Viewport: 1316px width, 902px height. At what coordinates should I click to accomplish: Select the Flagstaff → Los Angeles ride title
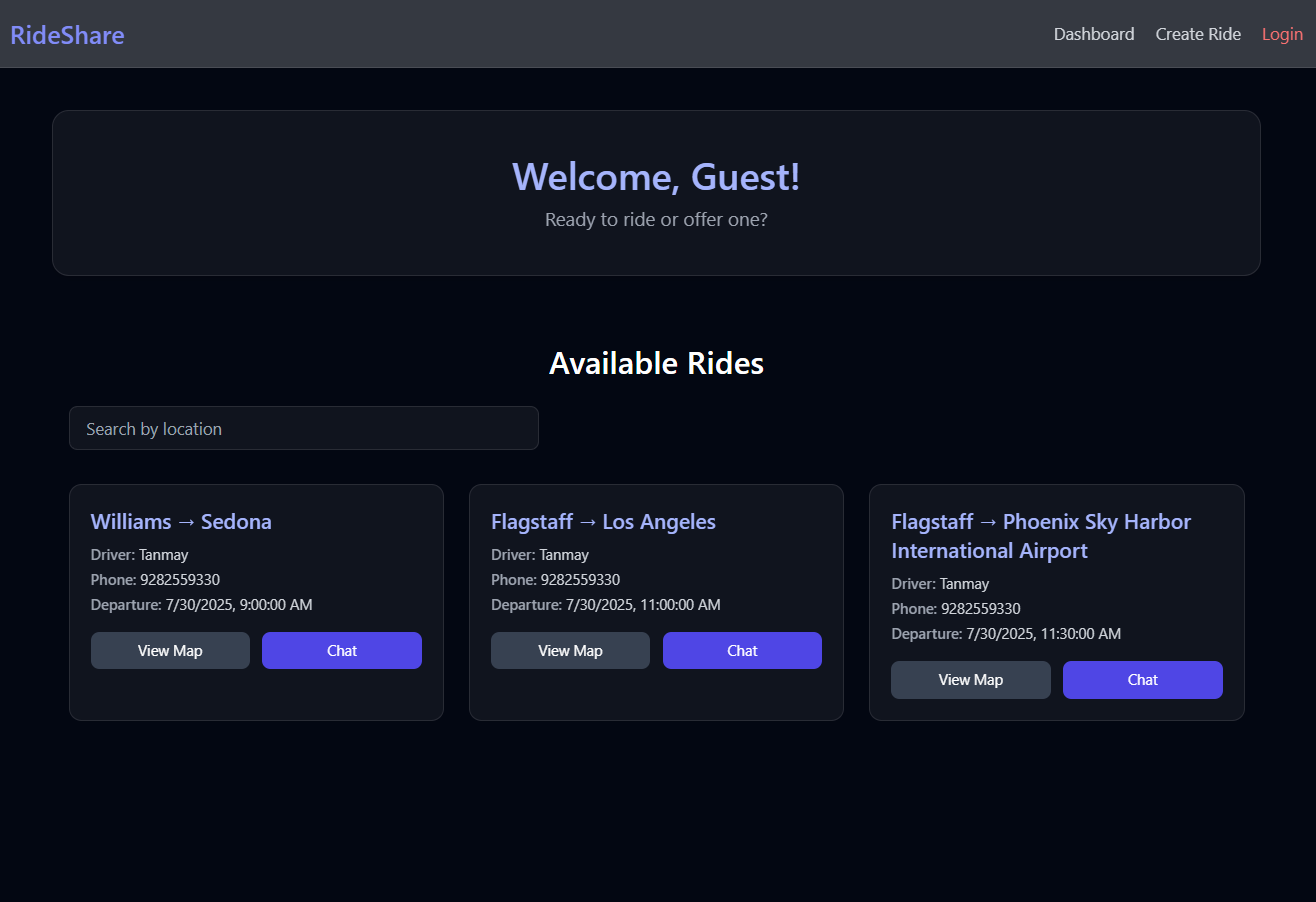pyautogui.click(x=603, y=521)
